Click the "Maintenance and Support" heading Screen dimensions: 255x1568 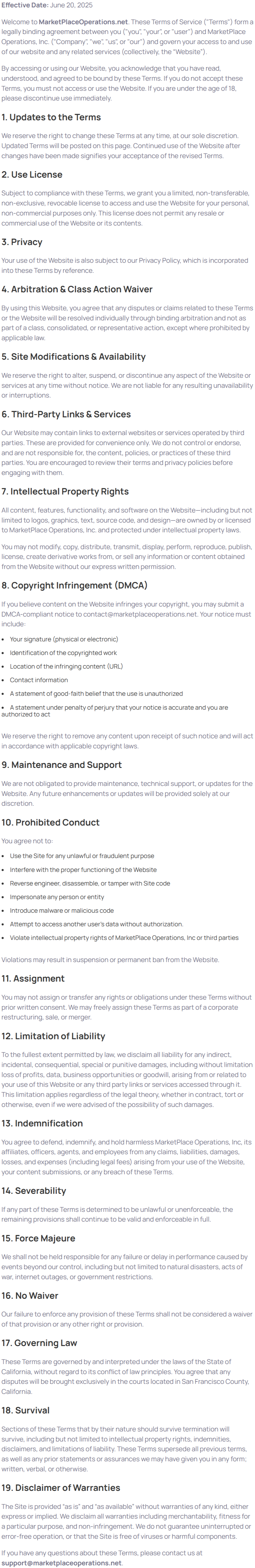pos(61,765)
